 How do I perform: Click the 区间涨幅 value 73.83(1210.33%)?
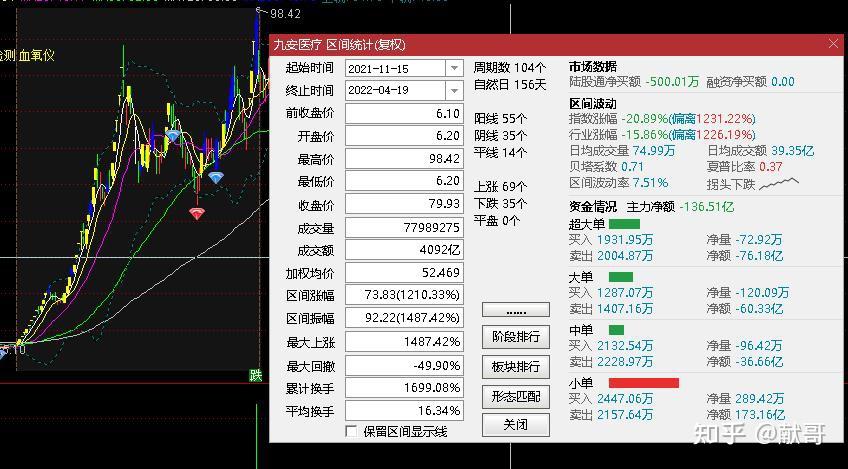point(404,295)
